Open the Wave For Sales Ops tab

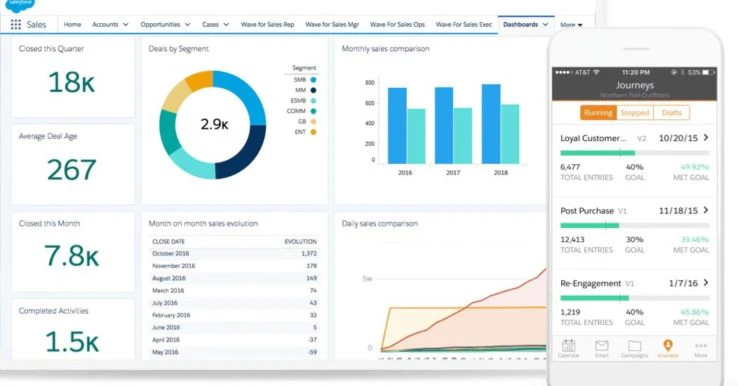click(x=397, y=24)
